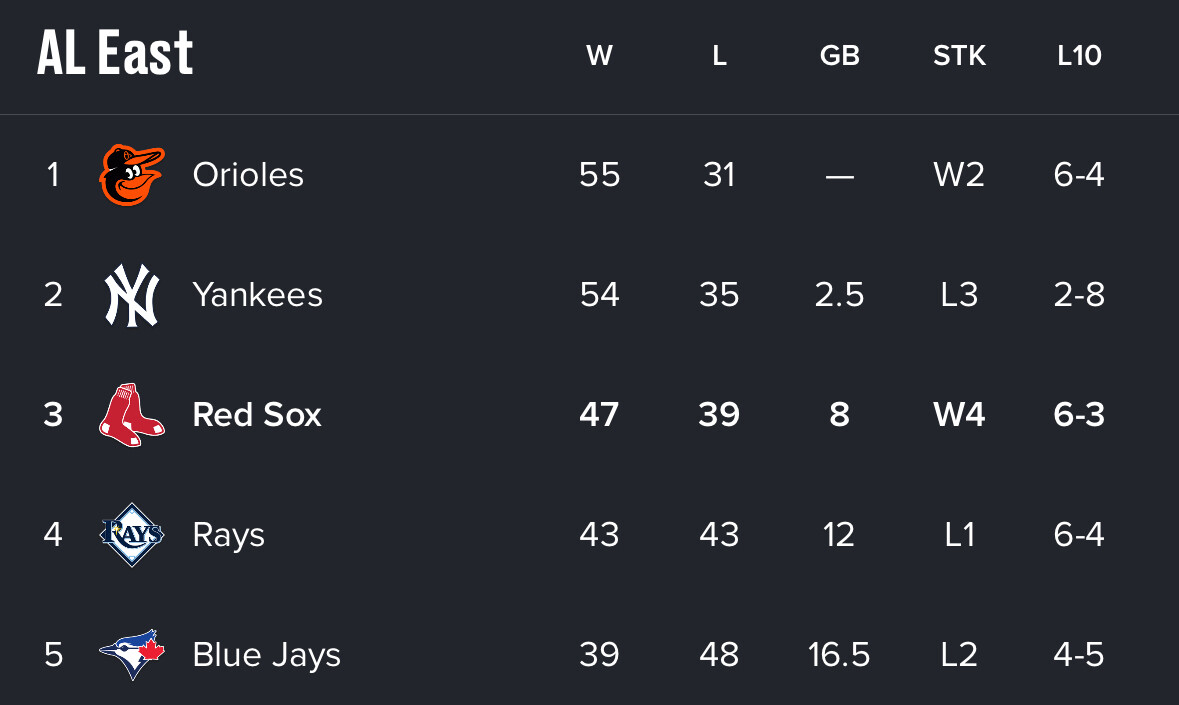The width and height of the screenshot is (1179, 705).
Task: Click the AL East division heading
Action: pos(115,53)
